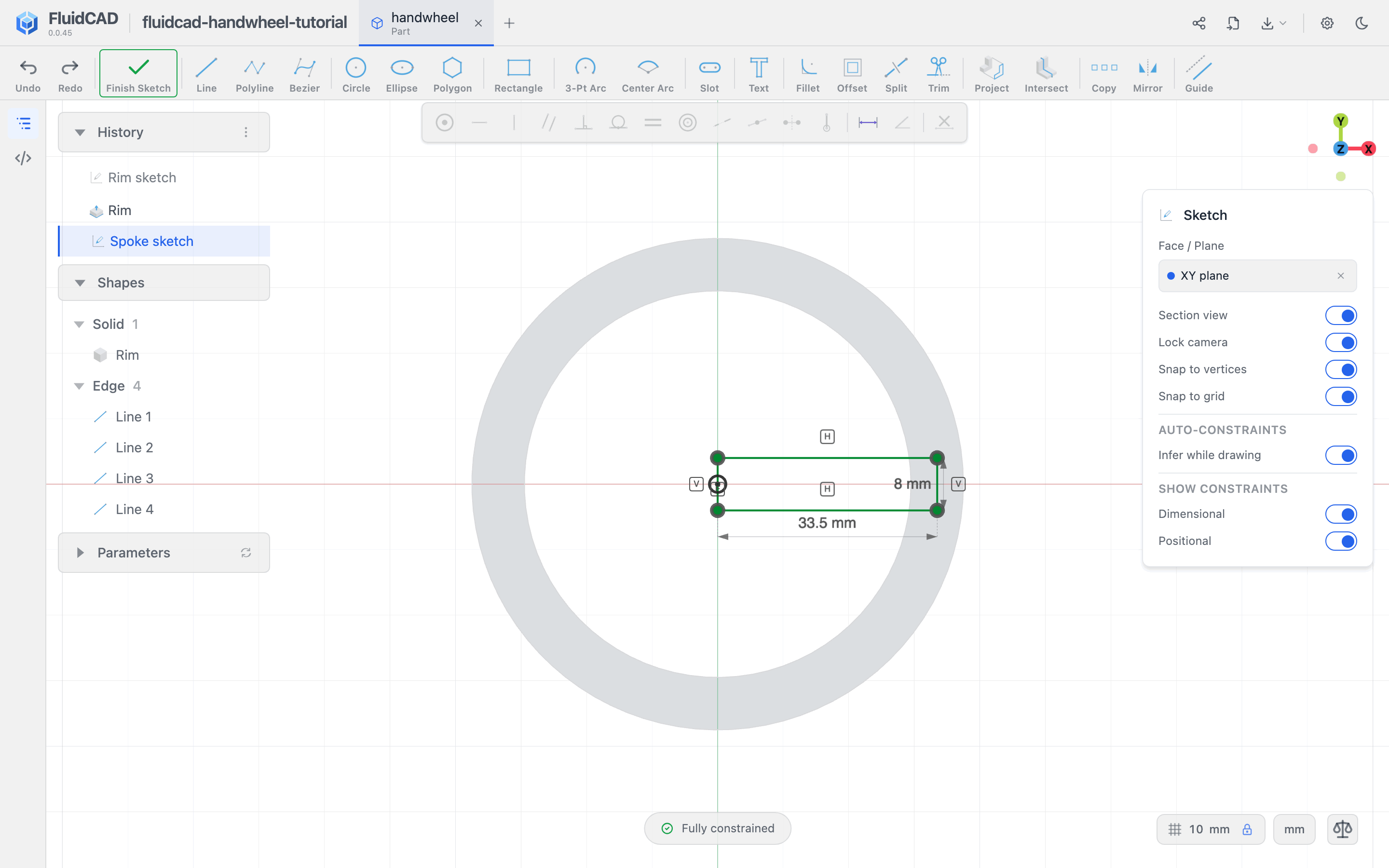Screen dimensions: 1389x868
Task: Select the Polygon tool
Action: [452, 75]
